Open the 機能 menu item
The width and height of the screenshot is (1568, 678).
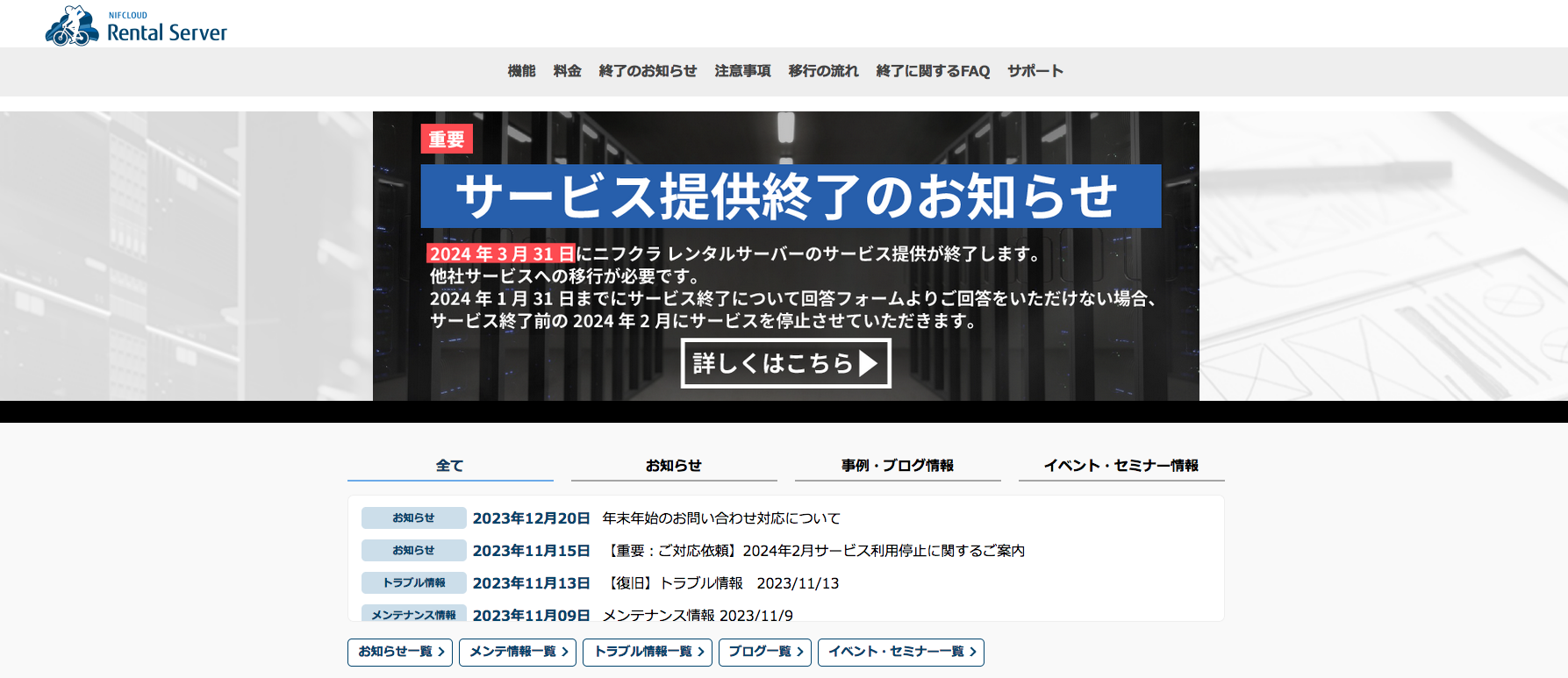521,71
